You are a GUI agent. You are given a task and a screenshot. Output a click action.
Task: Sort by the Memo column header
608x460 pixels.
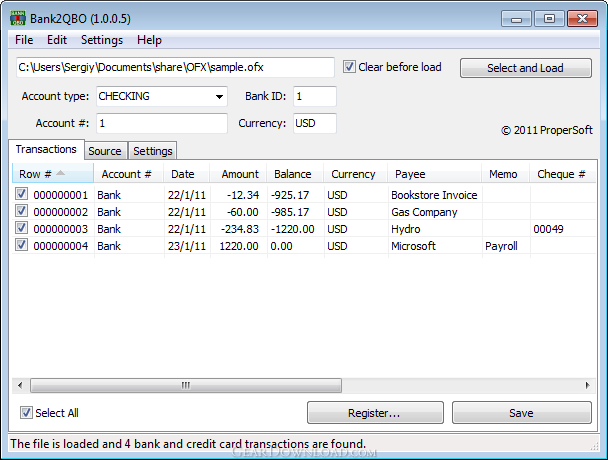505,174
